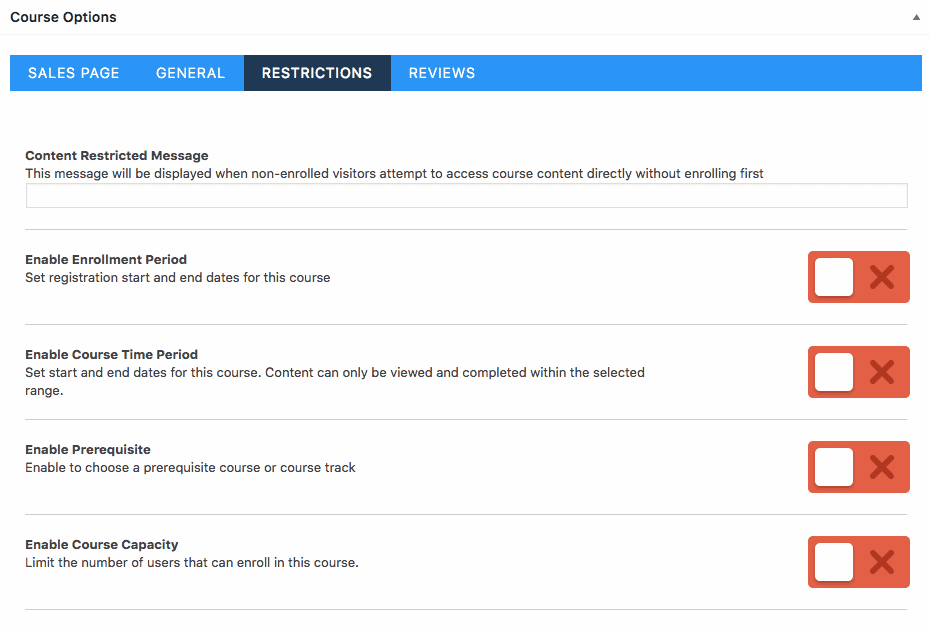This screenshot has width=930, height=635.
Task: Click white handle on Course Time Period switch
Action: 834,372
